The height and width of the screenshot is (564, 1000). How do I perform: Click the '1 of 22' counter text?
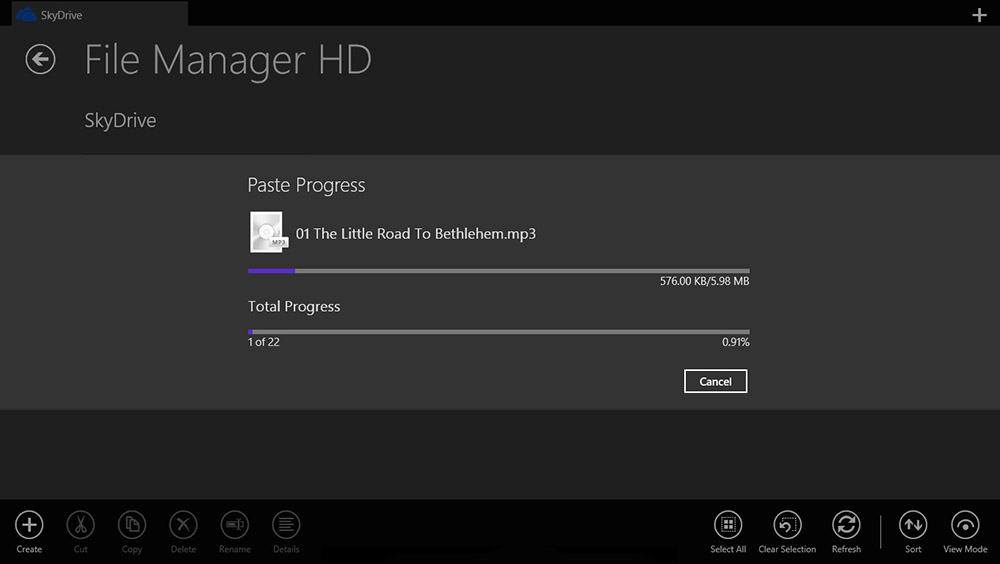pyautogui.click(x=264, y=342)
